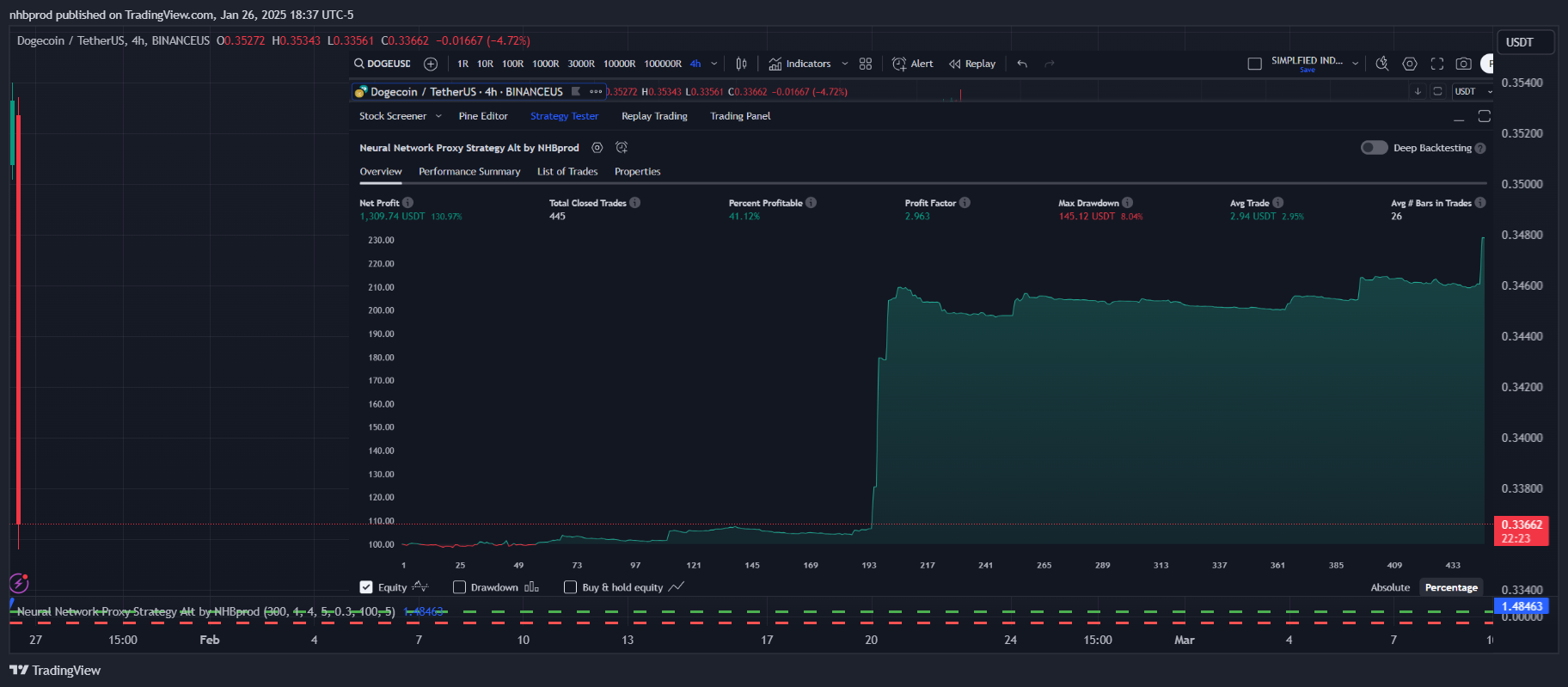Screen dimensions: 1568x687
Task: Click the undo arrow icon
Action: click(1022, 64)
